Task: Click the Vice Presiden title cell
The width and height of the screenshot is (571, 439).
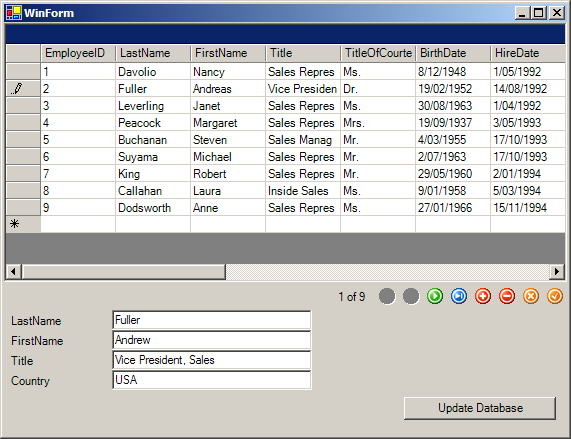Action: pos(303,88)
